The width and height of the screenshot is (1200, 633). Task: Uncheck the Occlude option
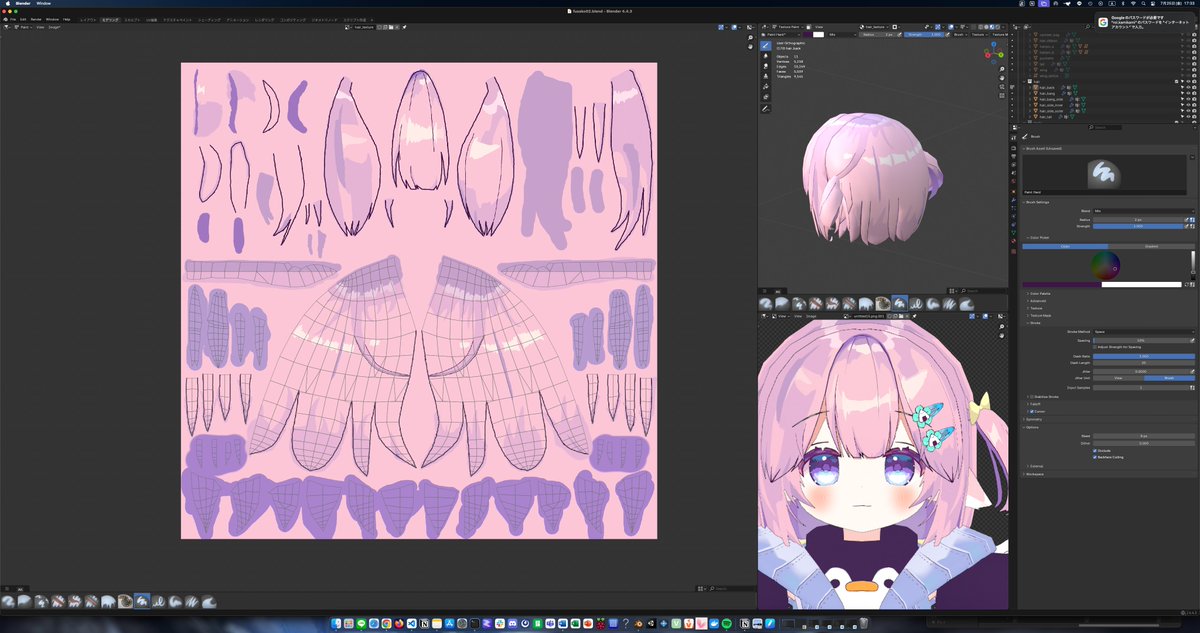click(1095, 450)
